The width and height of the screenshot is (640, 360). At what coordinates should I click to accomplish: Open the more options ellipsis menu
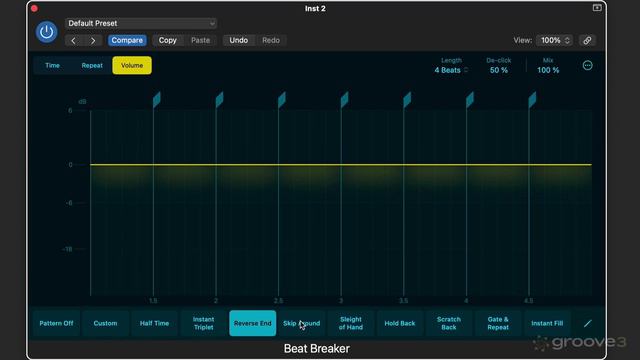tap(587, 65)
